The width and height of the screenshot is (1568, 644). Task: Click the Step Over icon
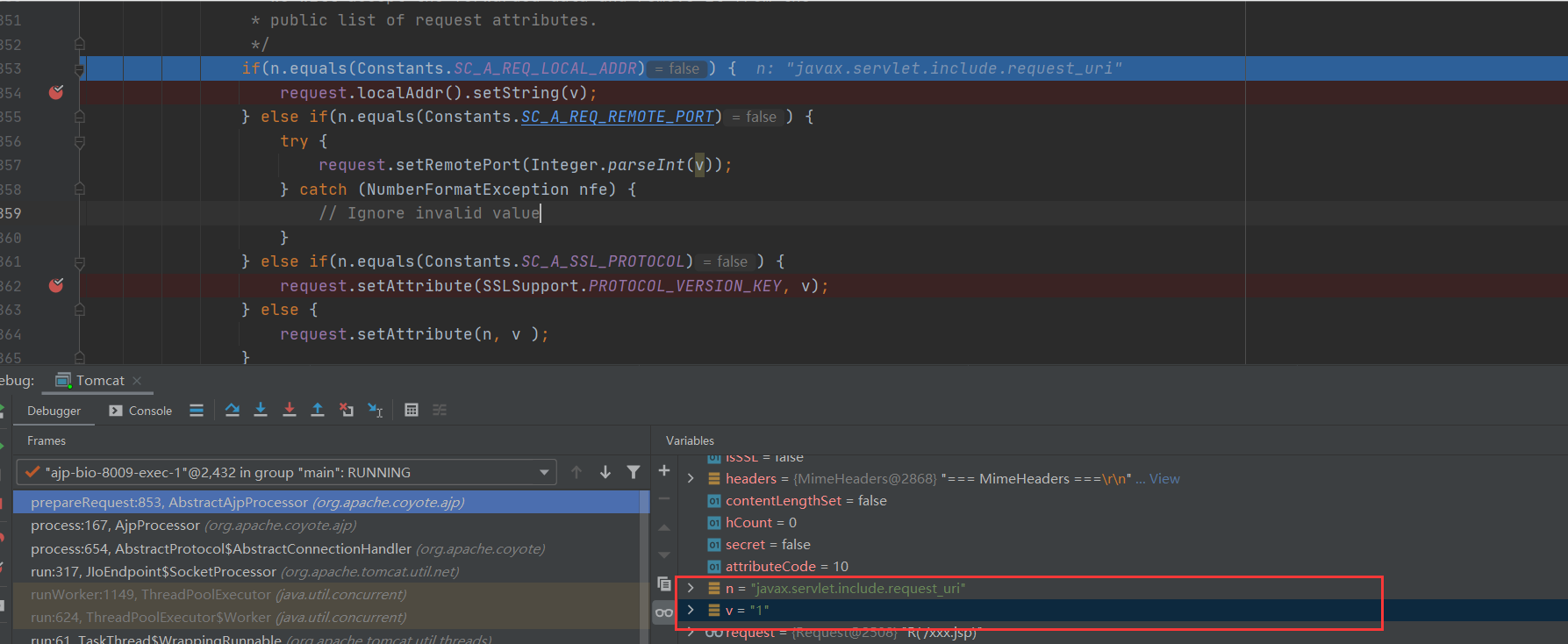click(233, 410)
